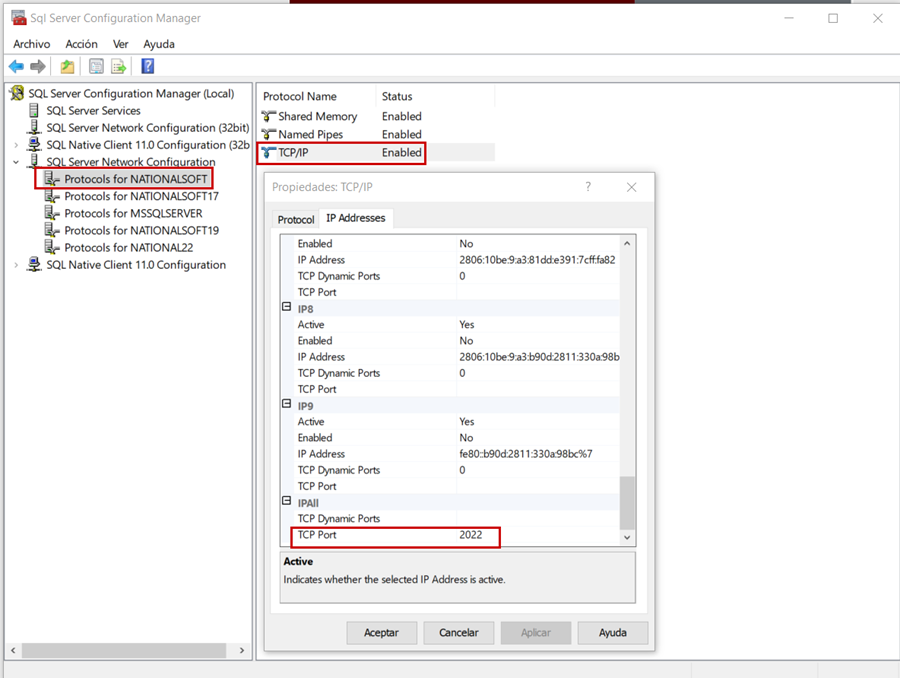The image size is (900, 678).
Task: Click the property list vertical scrollbar thumb
Action: click(627, 503)
